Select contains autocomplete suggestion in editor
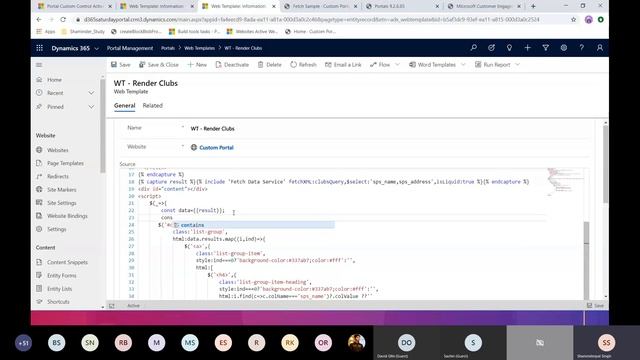 (x=253, y=225)
